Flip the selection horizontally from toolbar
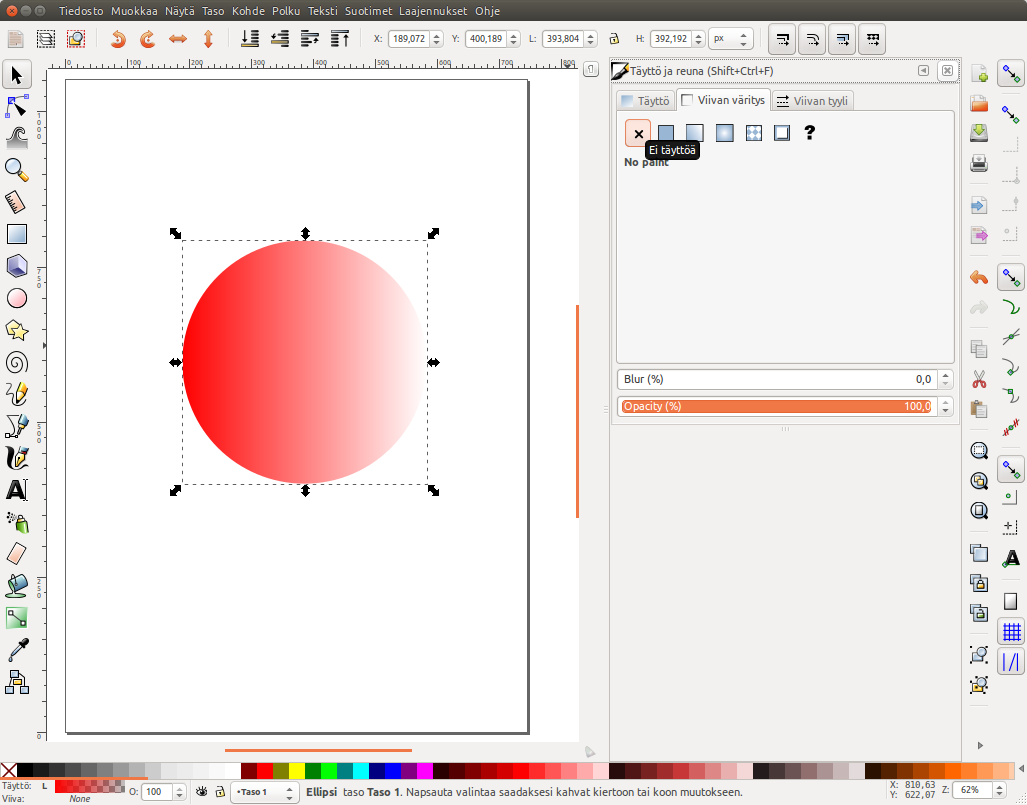This screenshot has width=1027, height=805. (178, 39)
